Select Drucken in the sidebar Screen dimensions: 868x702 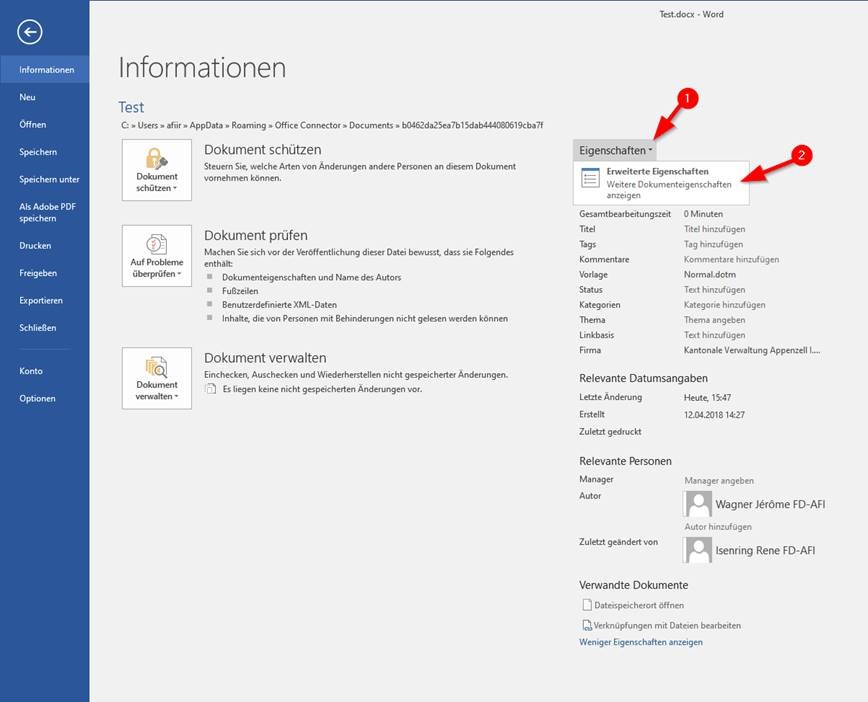35,245
